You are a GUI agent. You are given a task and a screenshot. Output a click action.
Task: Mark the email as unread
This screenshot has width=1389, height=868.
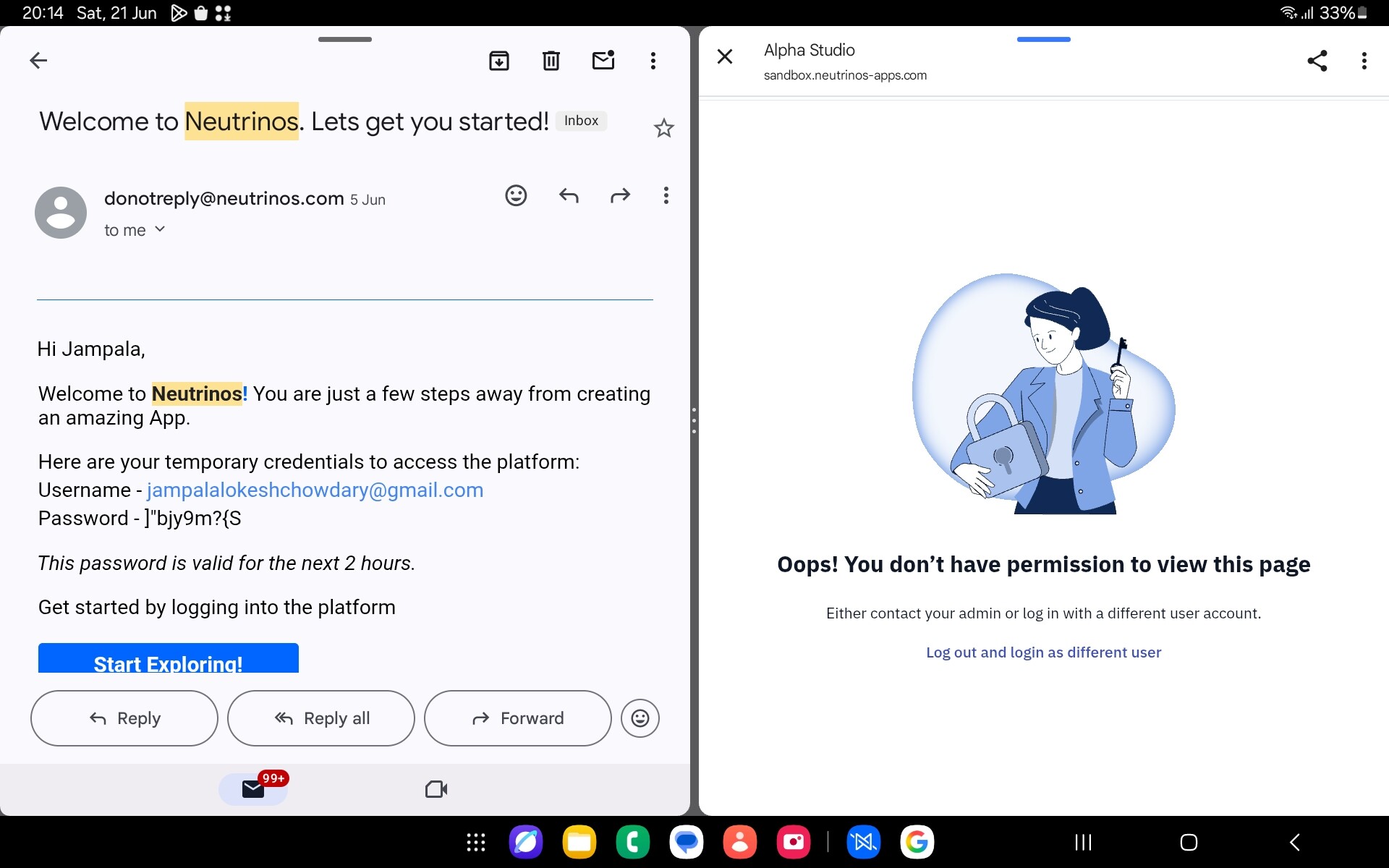tap(603, 61)
